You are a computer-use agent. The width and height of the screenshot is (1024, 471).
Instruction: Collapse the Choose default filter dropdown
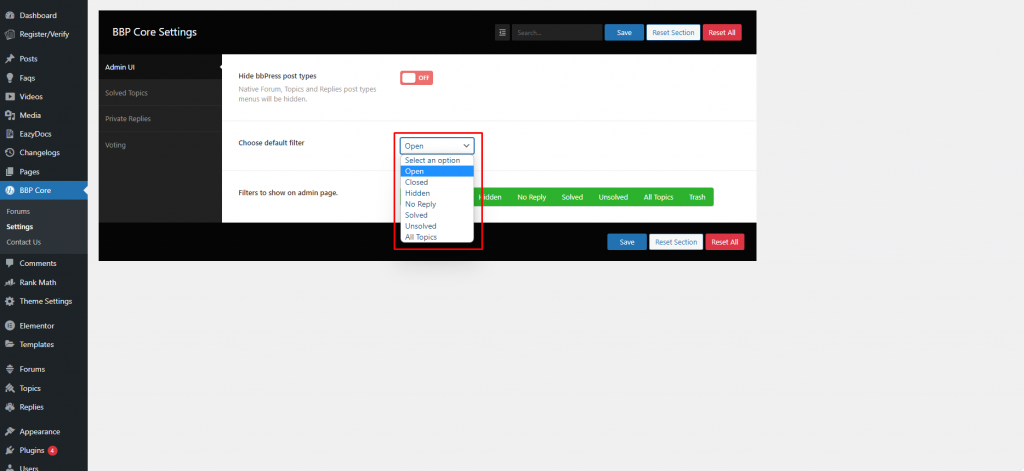[x=437, y=146]
